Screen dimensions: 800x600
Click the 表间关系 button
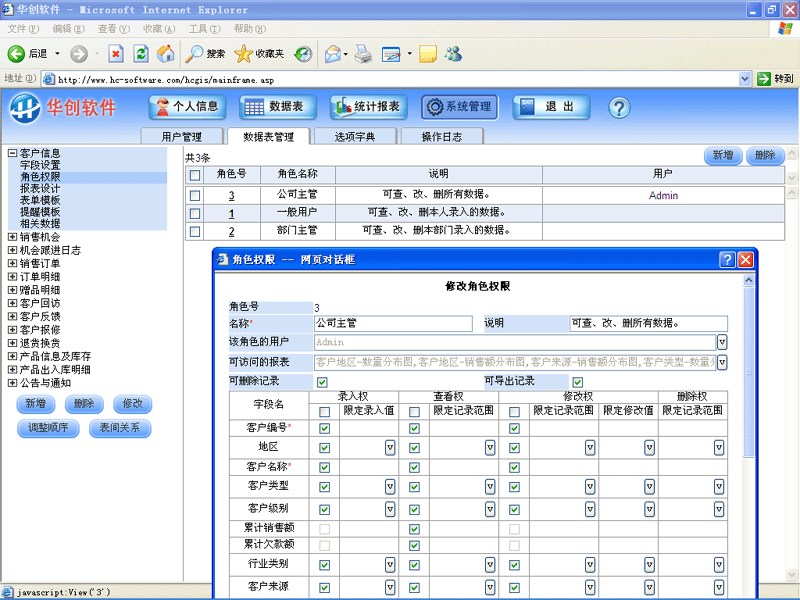pos(120,428)
